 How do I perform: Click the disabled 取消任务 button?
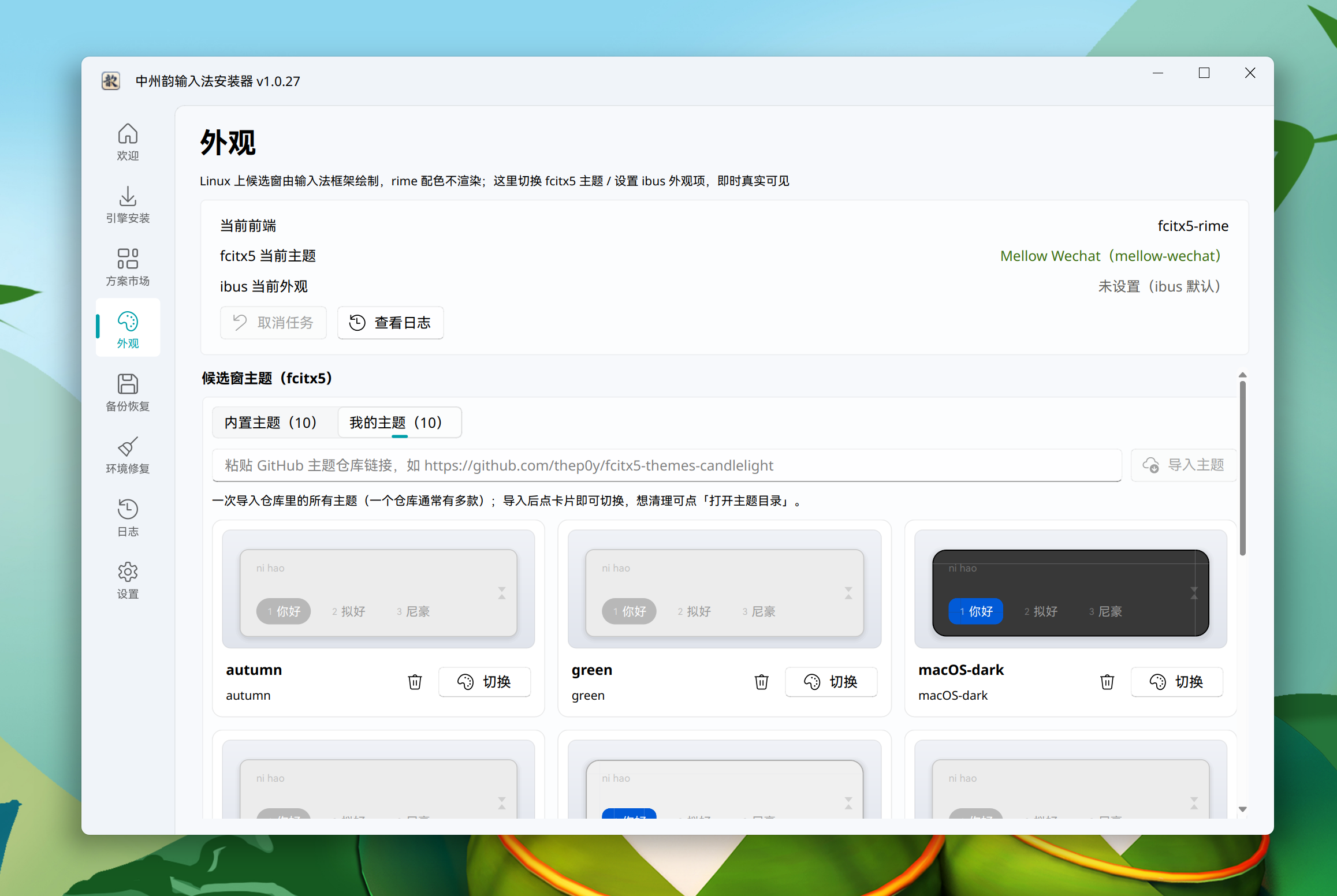click(x=273, y=323)
